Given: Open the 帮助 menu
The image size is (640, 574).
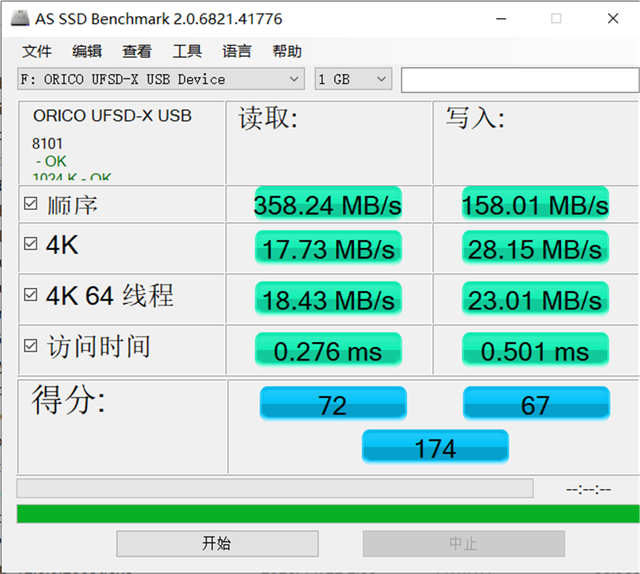Looking at the screenshot, I should click(287, 51).
